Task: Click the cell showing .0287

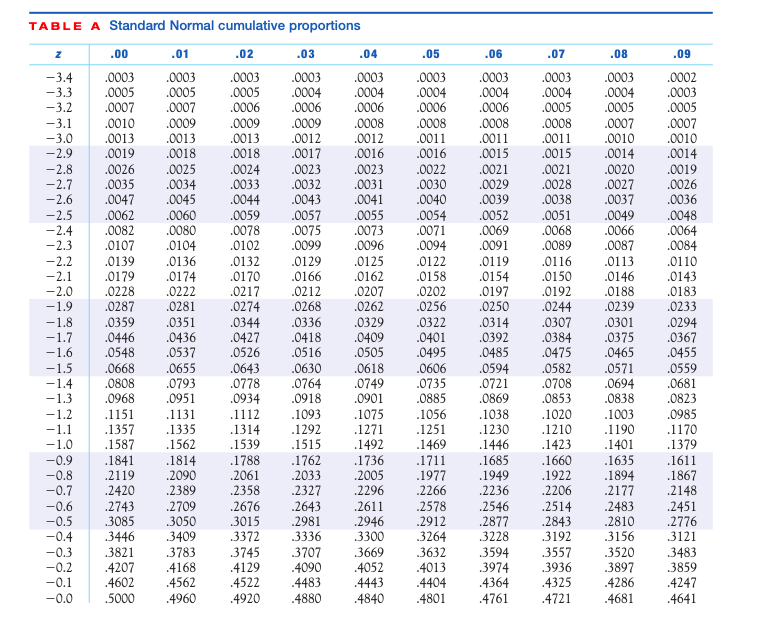Action: (x=120, y=307)
